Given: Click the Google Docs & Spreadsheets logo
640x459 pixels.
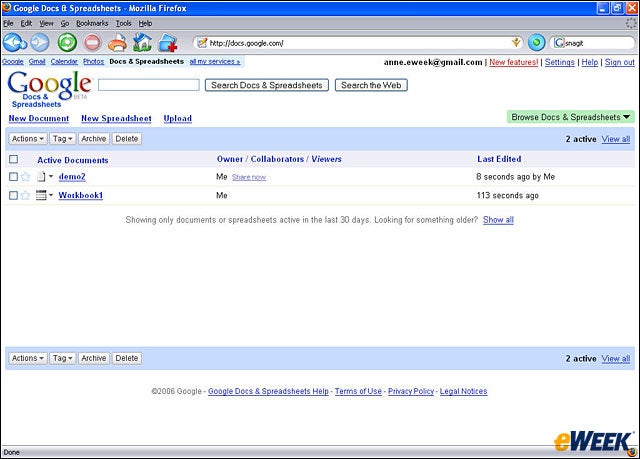Looking at the screenshot, I should click(49, 89).
